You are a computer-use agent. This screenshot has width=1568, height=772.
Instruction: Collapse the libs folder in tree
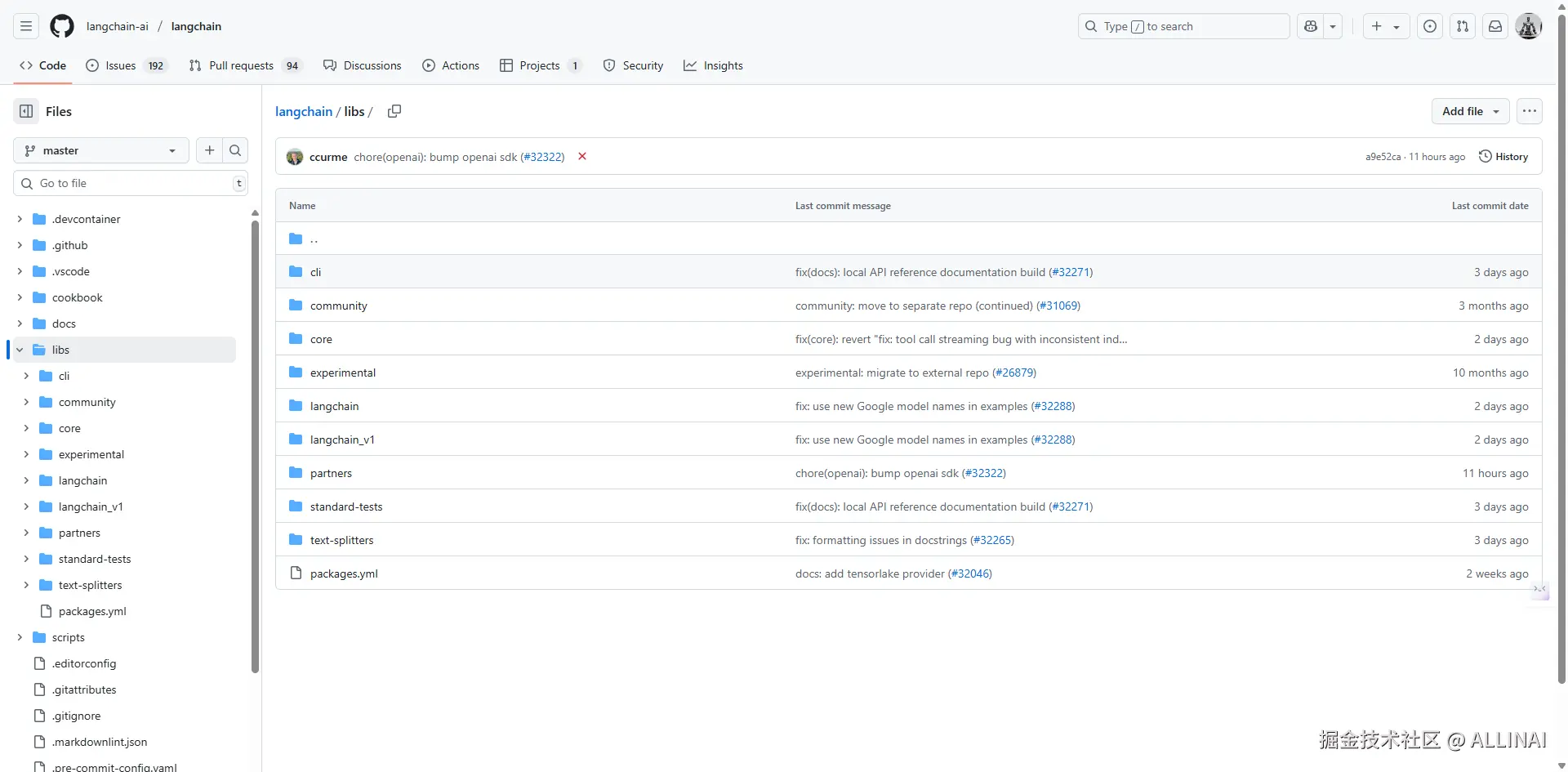(20, 350)
